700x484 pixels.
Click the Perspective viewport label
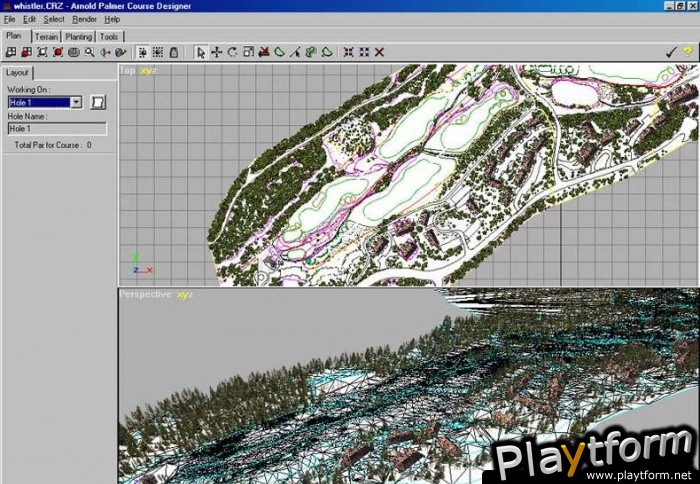click(x=146, y=294)
